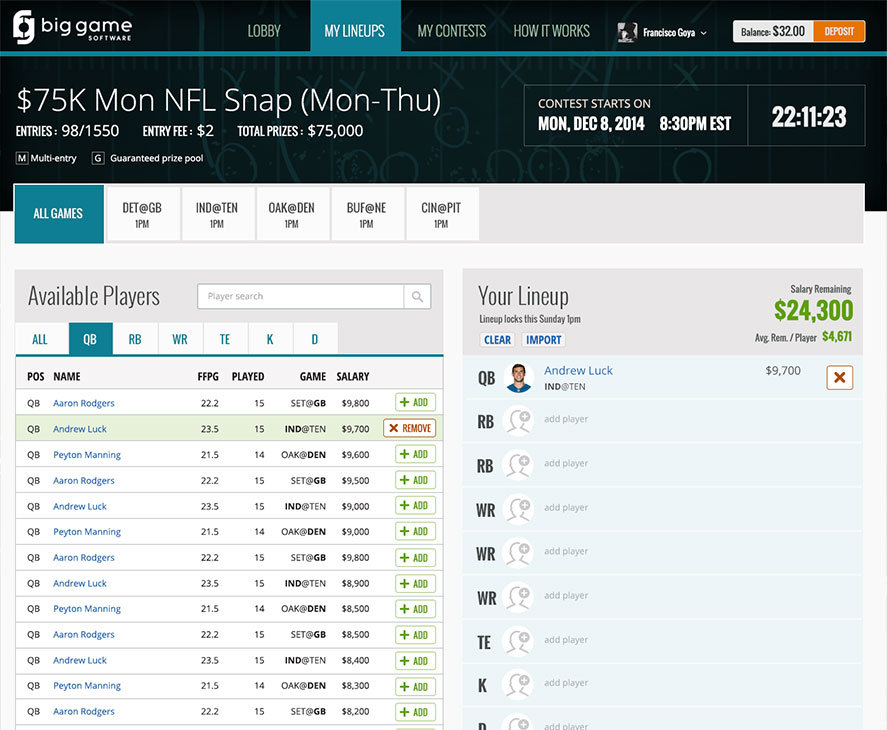
Task: Click the add-player icon in second WR slot
Action: point(519,553)
